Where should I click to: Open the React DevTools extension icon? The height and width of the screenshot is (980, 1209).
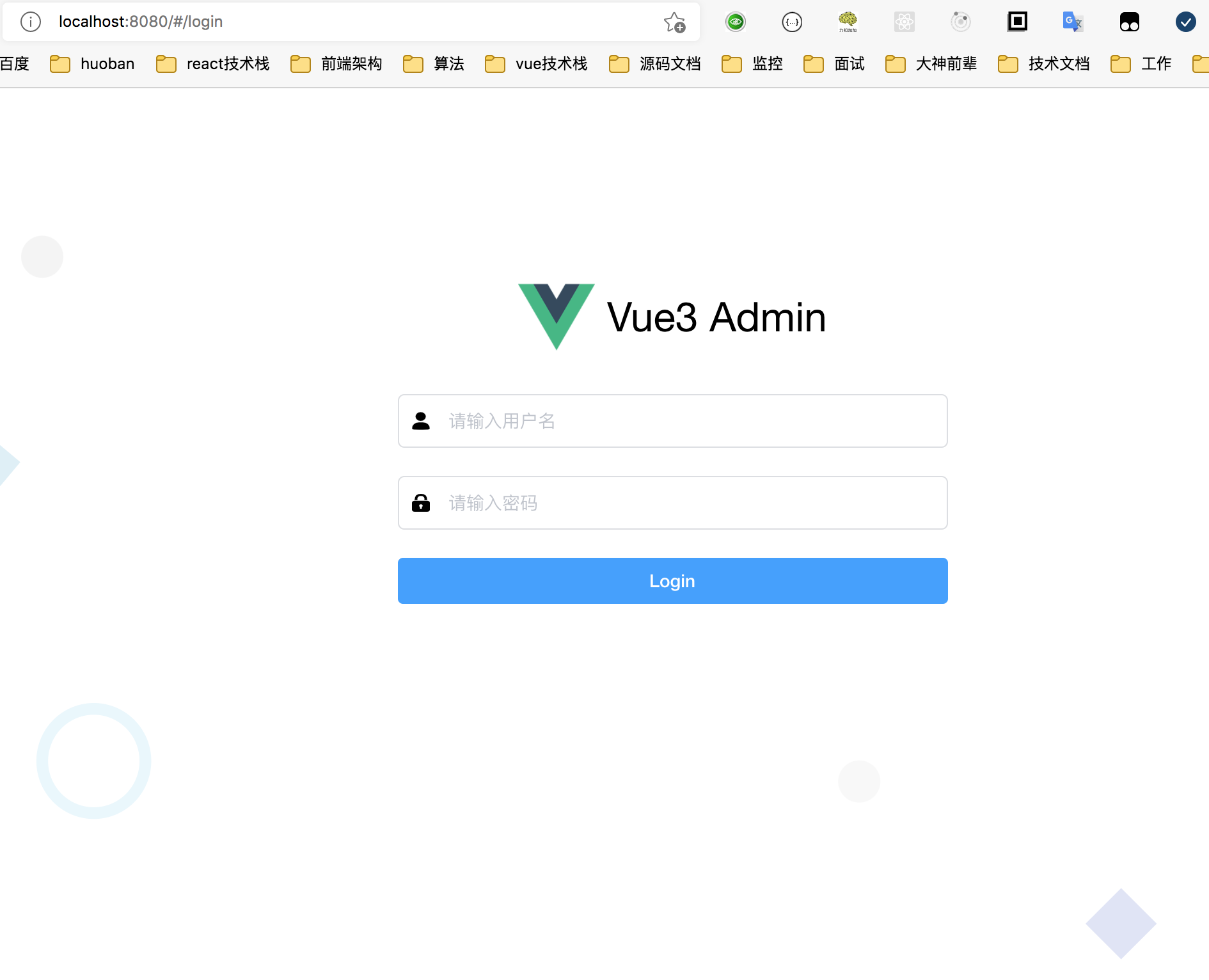(x=905, y=22)
